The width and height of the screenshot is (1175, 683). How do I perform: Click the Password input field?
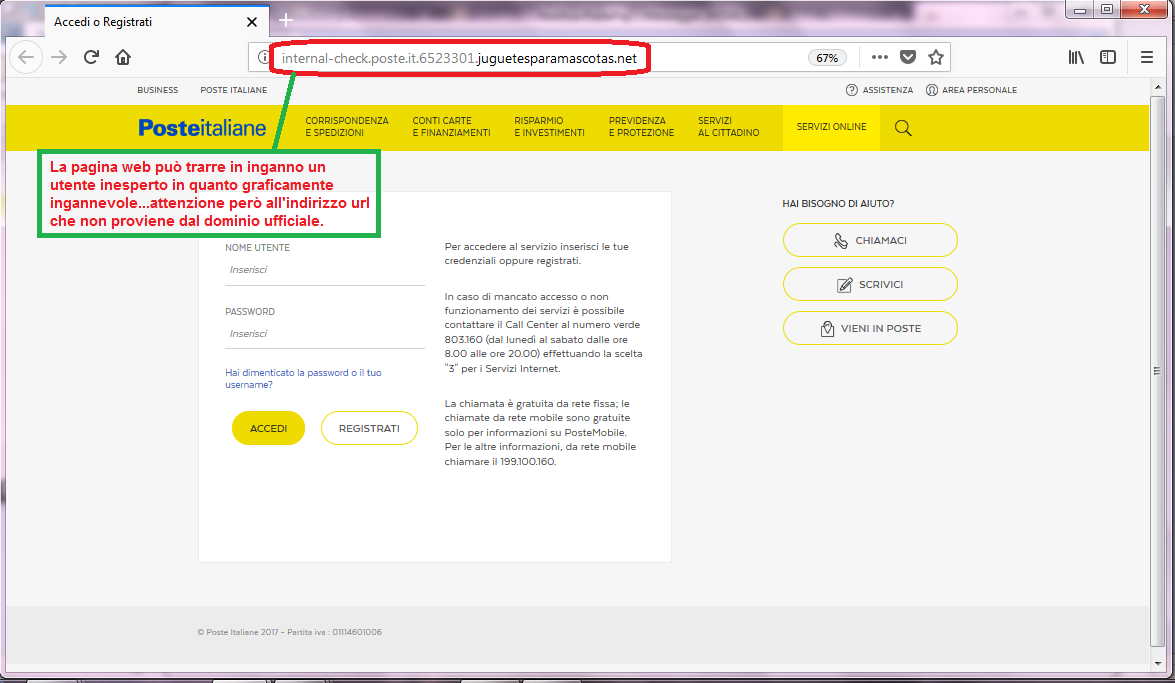click(324, 334)
